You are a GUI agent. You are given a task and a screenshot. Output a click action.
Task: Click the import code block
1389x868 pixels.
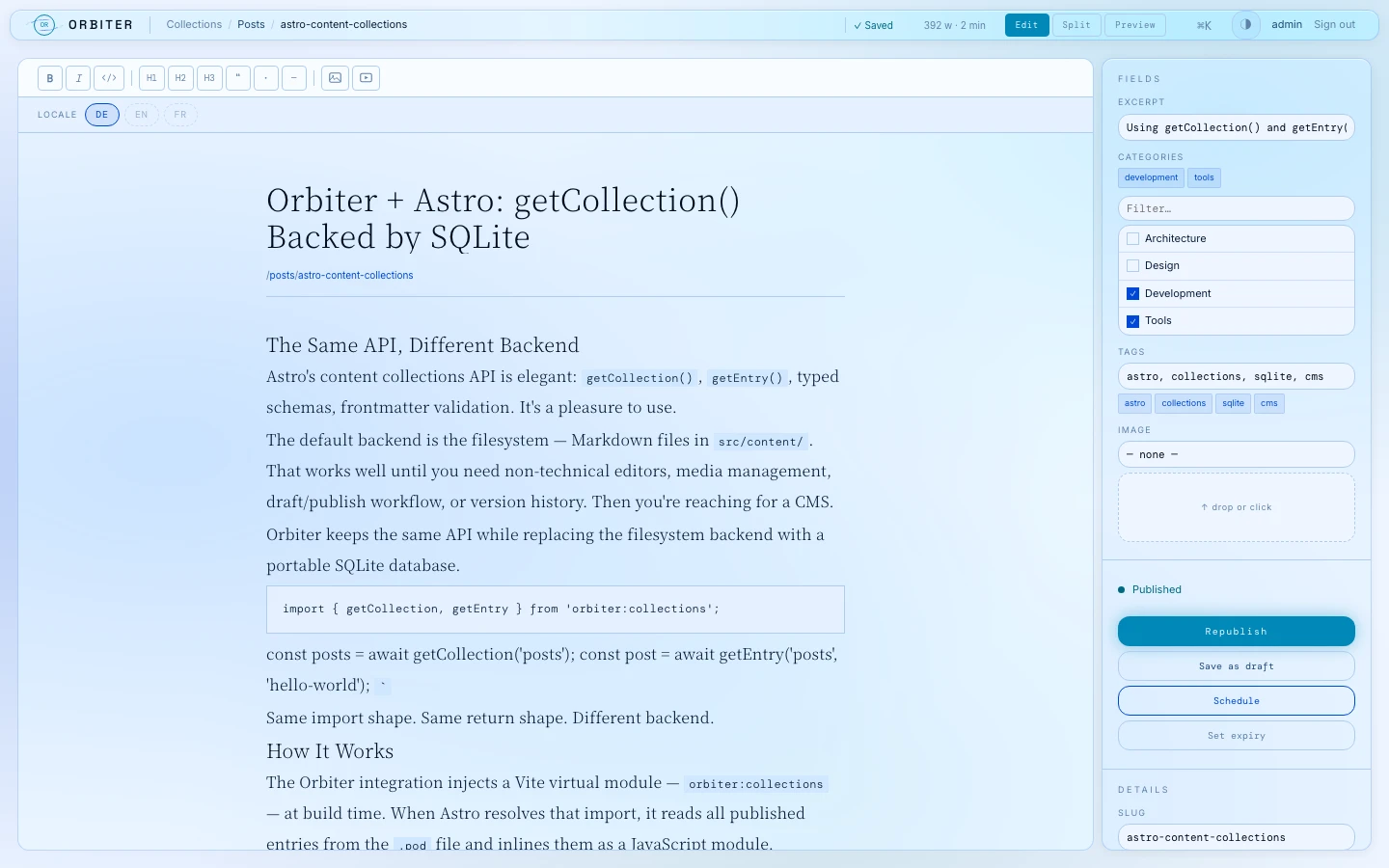tap(556, 610)
